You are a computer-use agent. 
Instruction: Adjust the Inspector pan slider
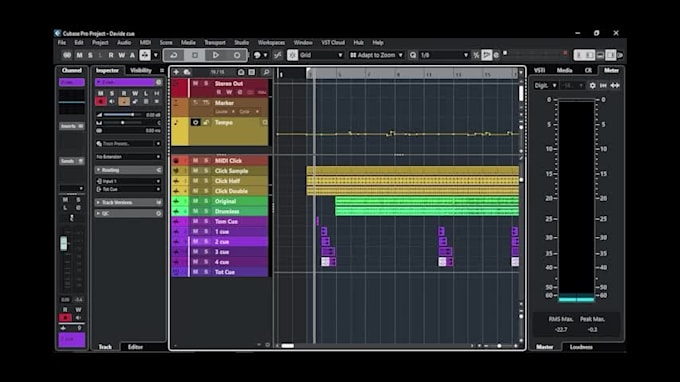(123, 123)
